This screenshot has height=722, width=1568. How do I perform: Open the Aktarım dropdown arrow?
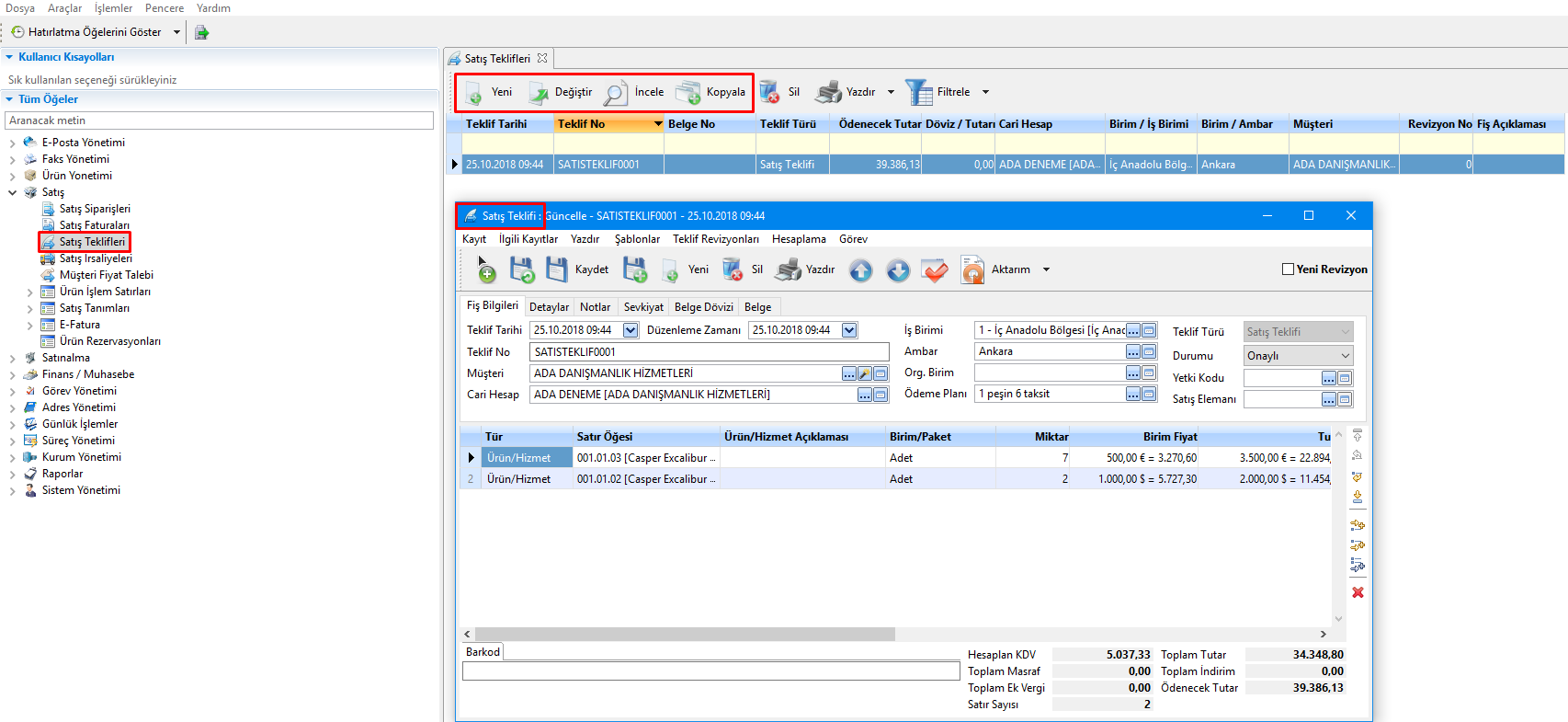pos(1046,270)
